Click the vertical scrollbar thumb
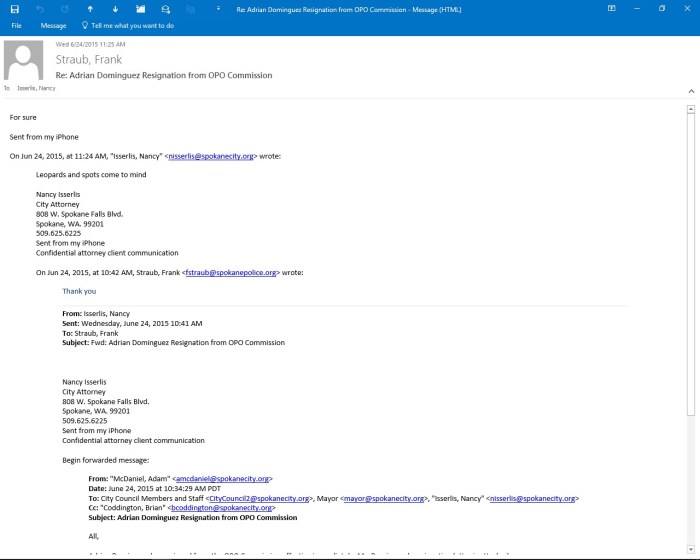The image size is (700, 560). point(691,260)
